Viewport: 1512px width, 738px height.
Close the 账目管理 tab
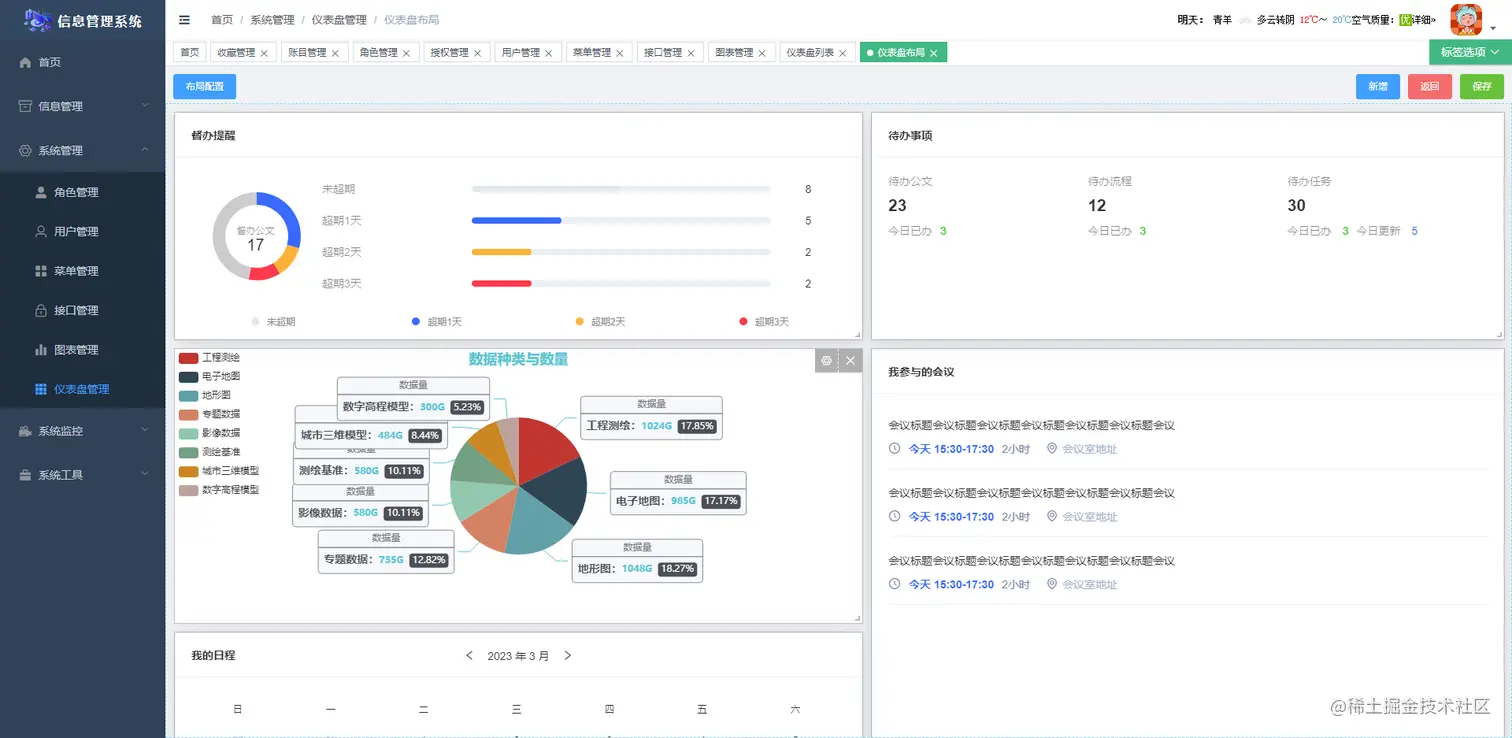335,53
